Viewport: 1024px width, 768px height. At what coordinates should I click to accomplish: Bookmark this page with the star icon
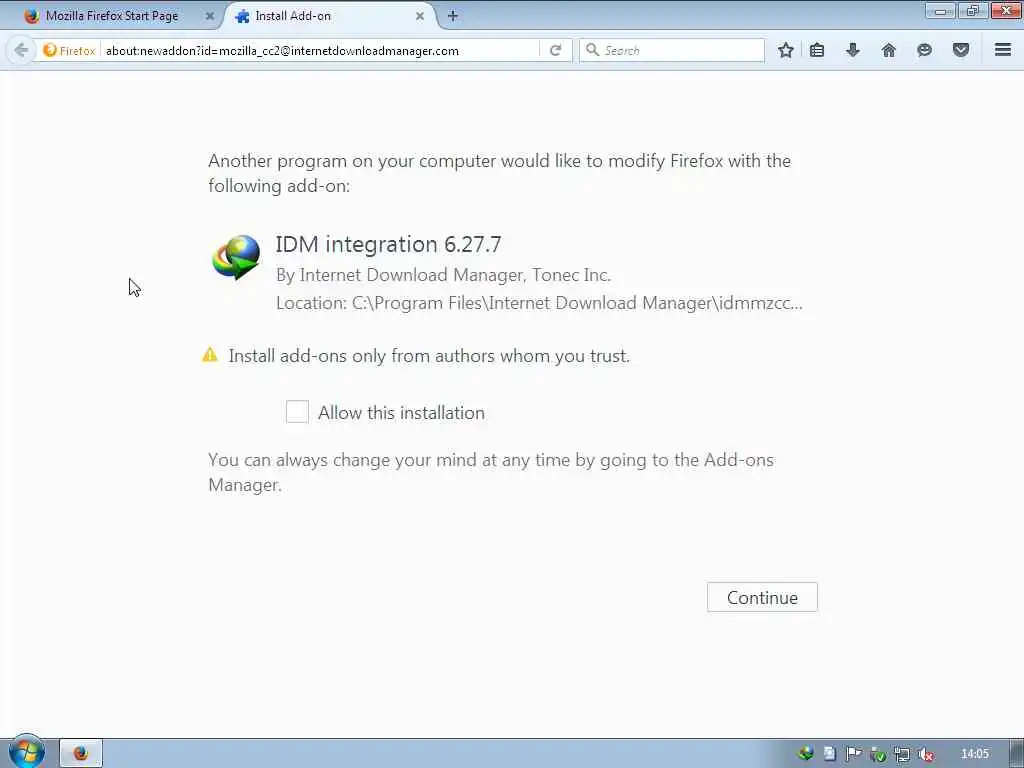pyautogui.click(x=786, y=50)
